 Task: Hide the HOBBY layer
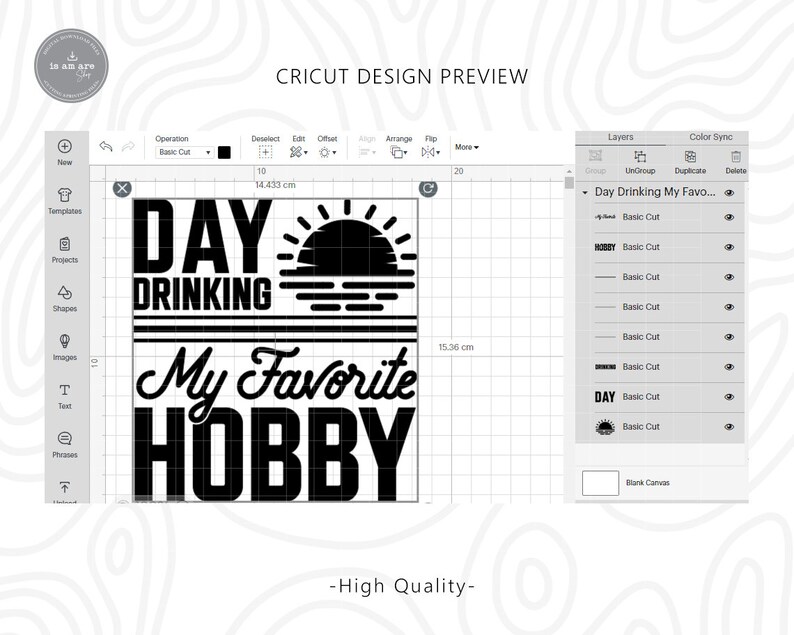coord(729,247)
